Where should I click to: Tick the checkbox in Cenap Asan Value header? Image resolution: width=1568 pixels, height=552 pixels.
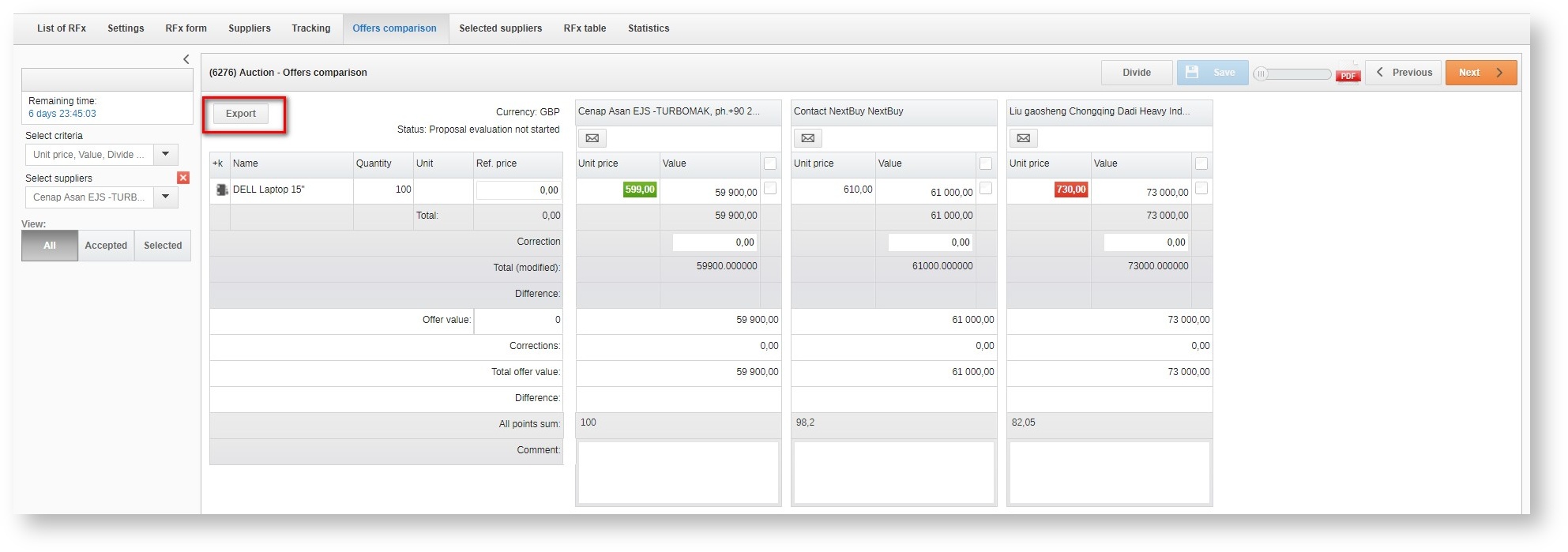click(x=770, y=163)
